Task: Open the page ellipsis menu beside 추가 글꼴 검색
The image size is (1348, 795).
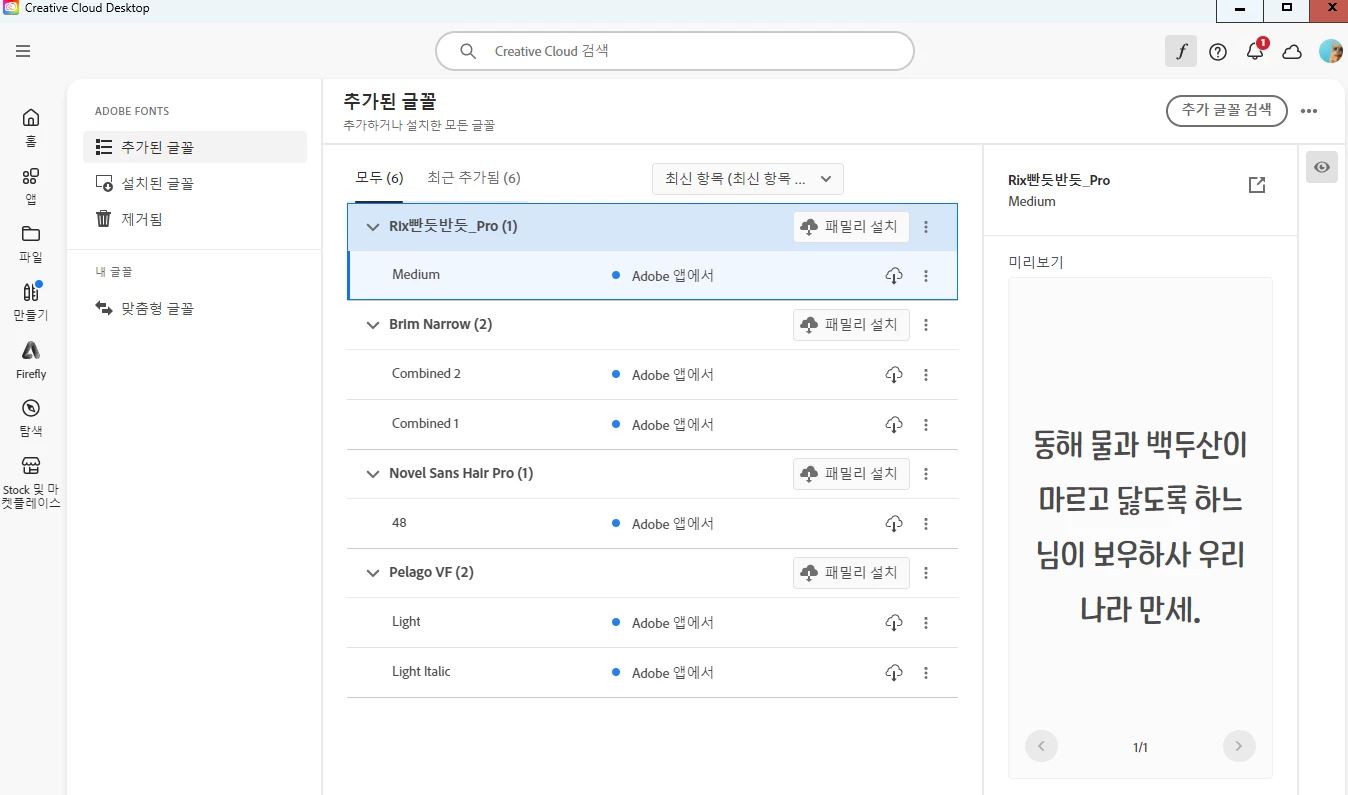Action: coord(1309,111)
